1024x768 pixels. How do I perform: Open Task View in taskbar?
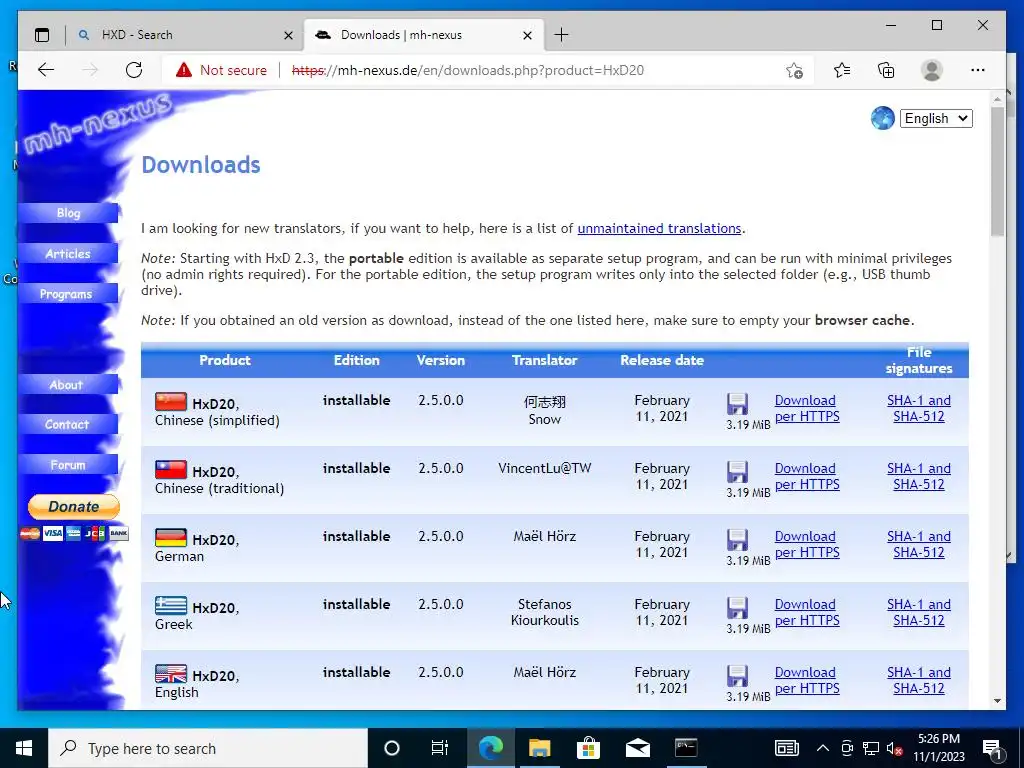(440, 748)
